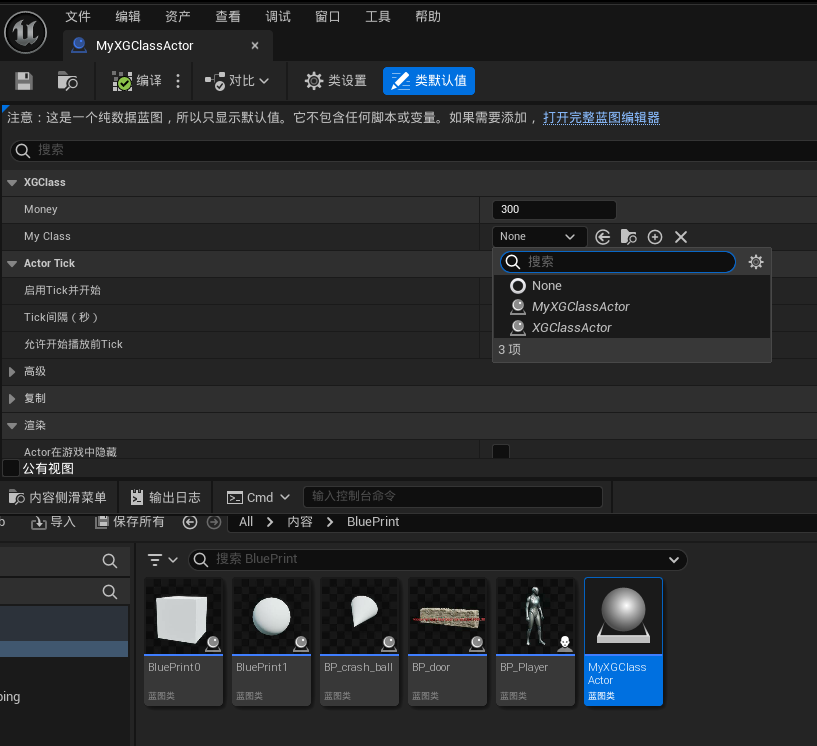Click upper search icon in sources panel
817x746 pixels.
(x=109, y=561)
